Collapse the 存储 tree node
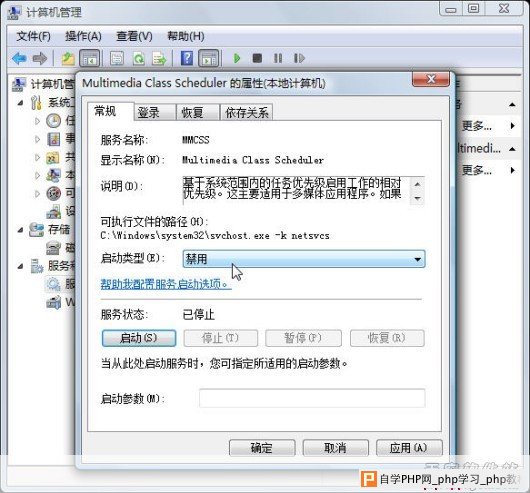Image resolution: width=530 pixels, height=493 pixels. pos(21,230)
